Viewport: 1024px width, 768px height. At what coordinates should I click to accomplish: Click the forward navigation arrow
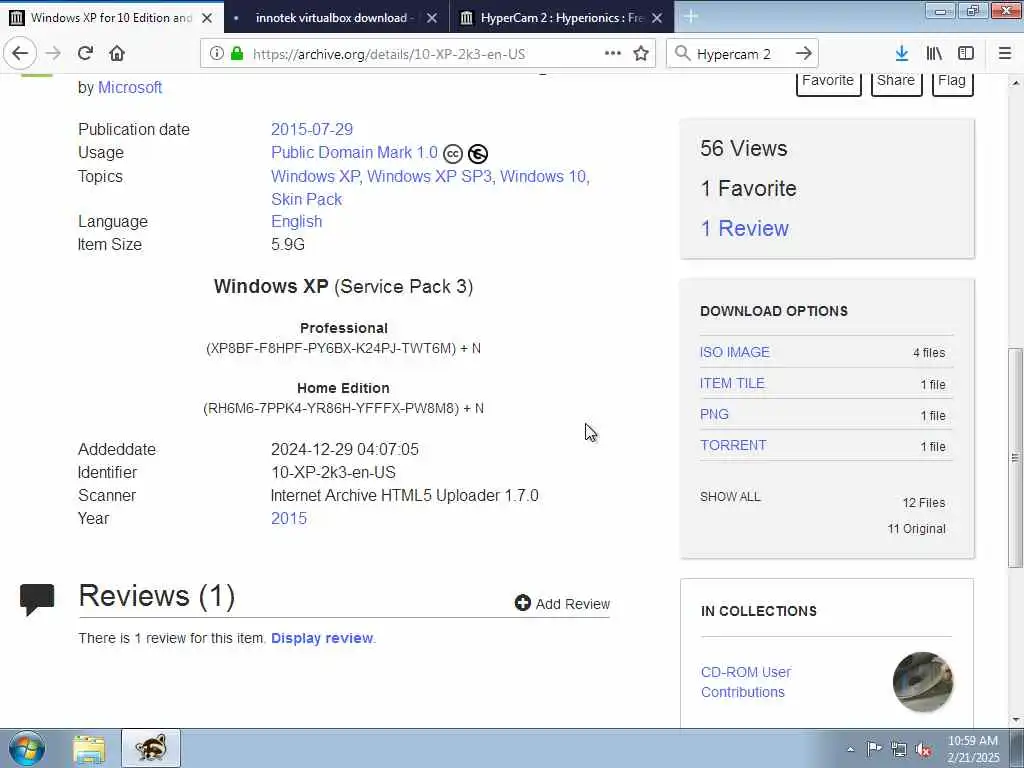click(x=53, y=54)
